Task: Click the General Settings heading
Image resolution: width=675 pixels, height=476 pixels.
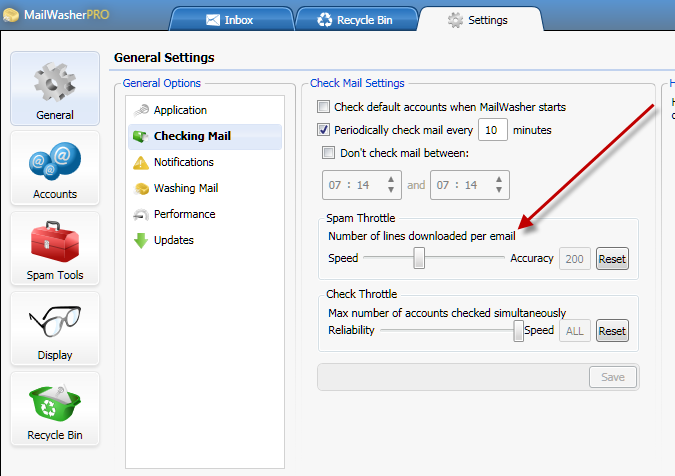Action: (164, 58)
